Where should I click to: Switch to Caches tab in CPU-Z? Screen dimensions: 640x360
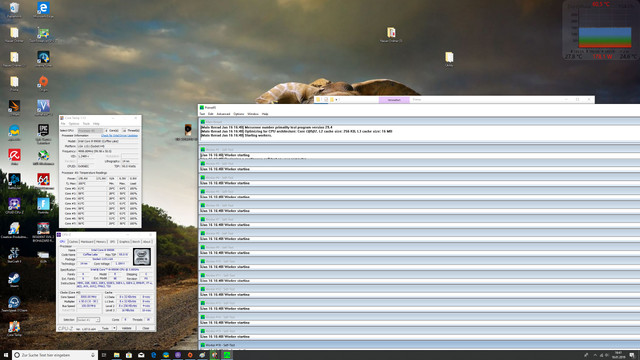click(x=73, y=242)
